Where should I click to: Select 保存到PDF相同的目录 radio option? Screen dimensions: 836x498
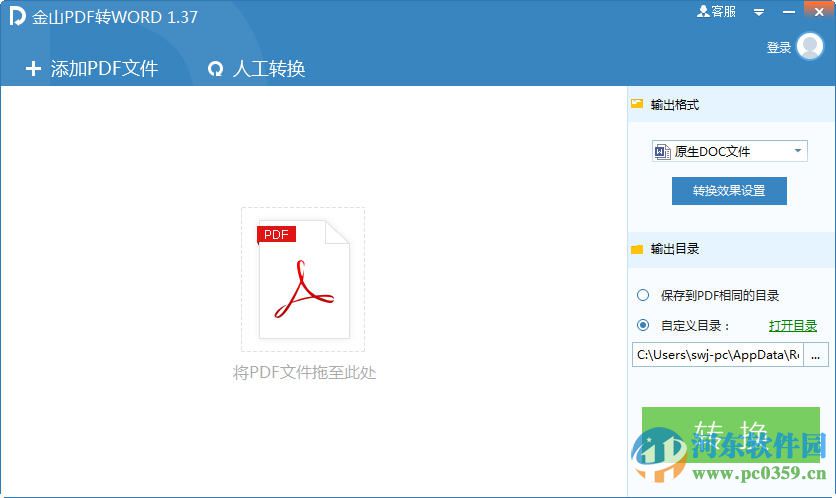pos(643,295)
